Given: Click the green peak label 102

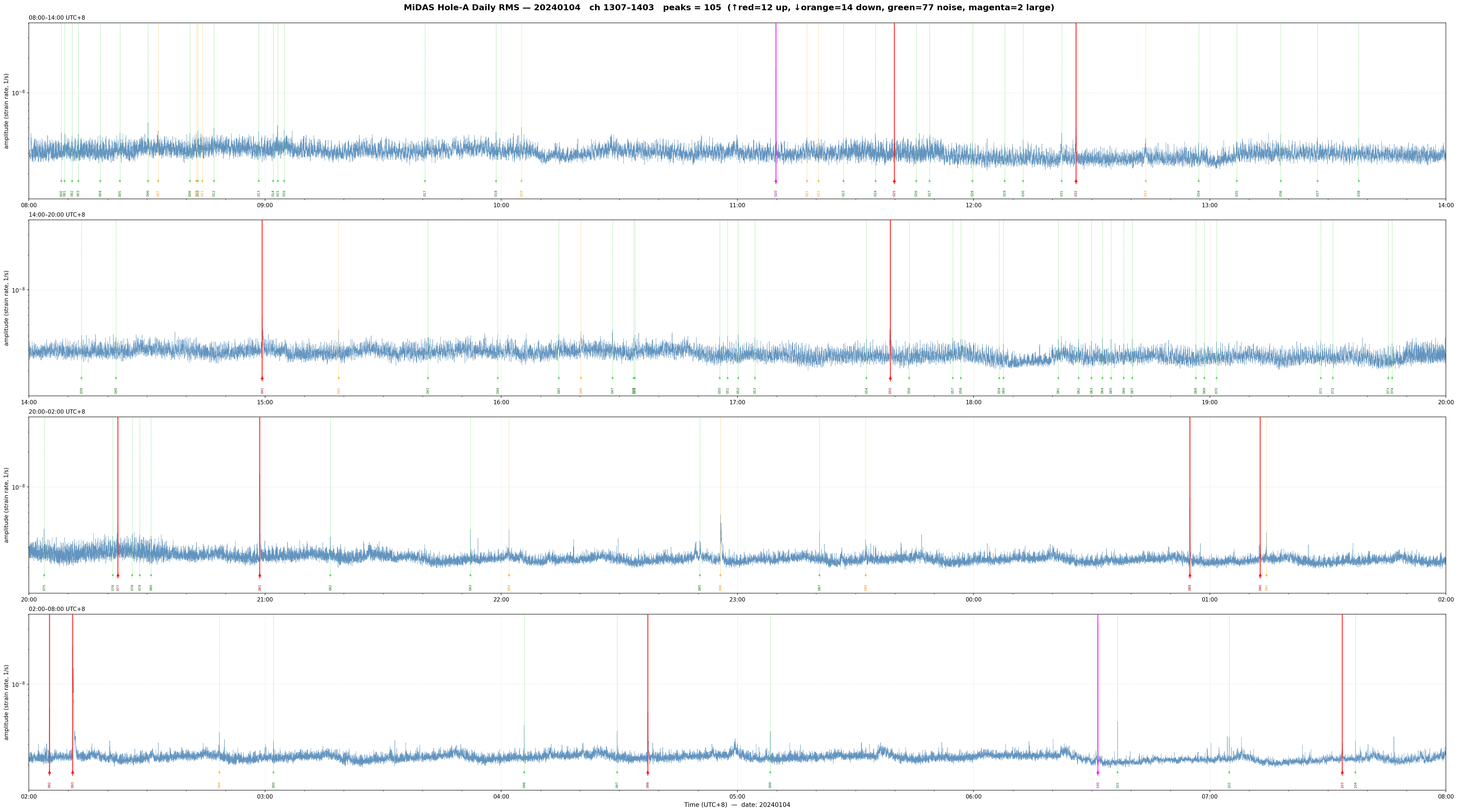Looking at the screenshot, I should [1229, 785].
